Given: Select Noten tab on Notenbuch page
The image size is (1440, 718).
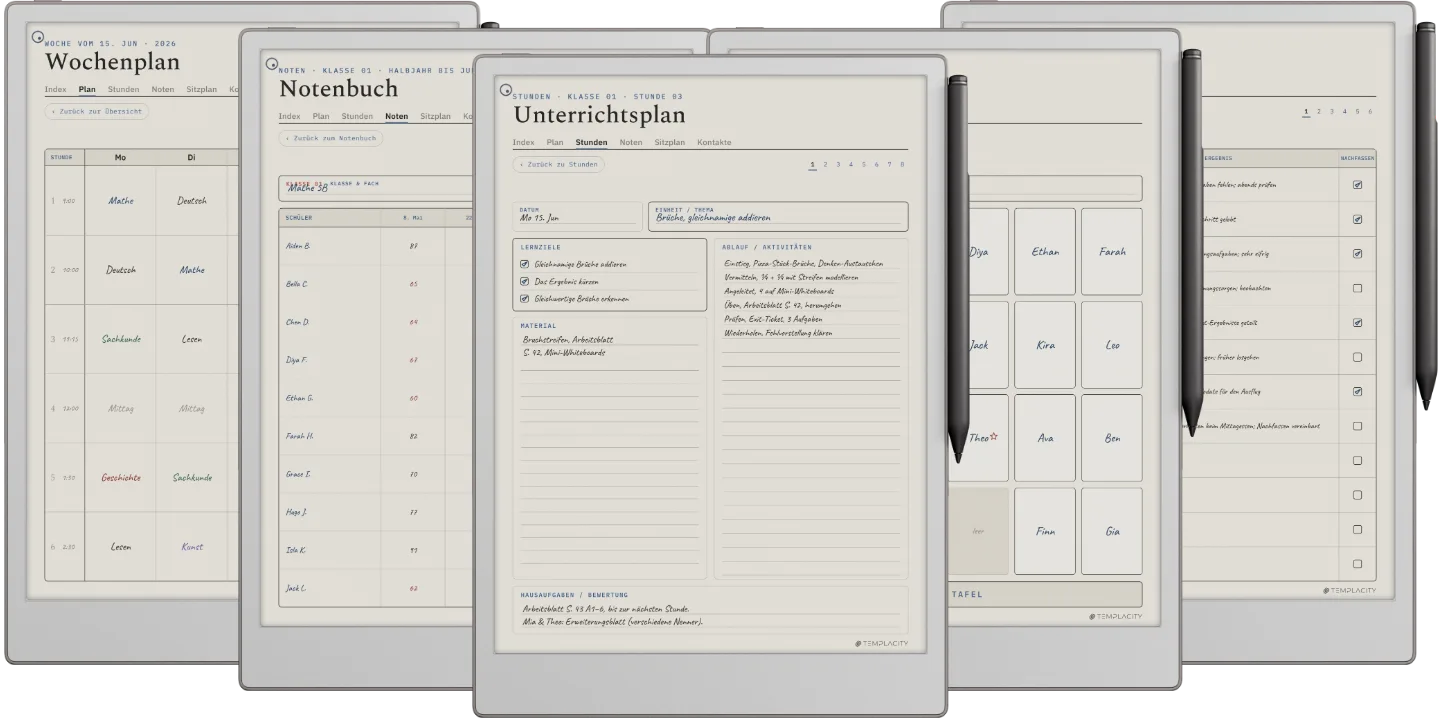Looking at the screenshot, I should 397,116.
